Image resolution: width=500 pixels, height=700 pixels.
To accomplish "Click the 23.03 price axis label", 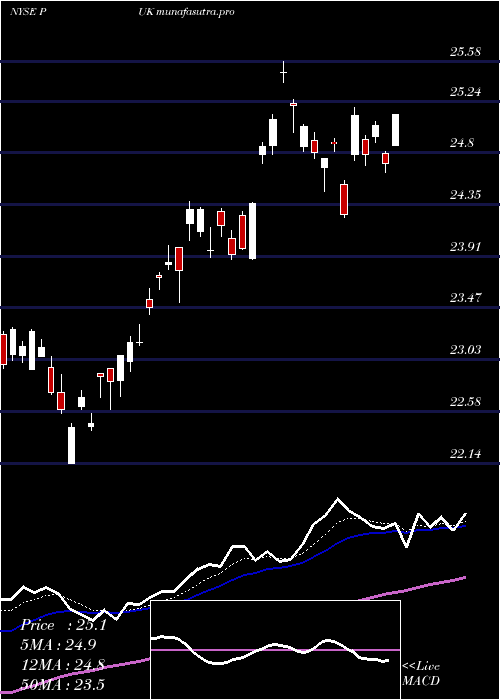I will (x=465, y=350).
